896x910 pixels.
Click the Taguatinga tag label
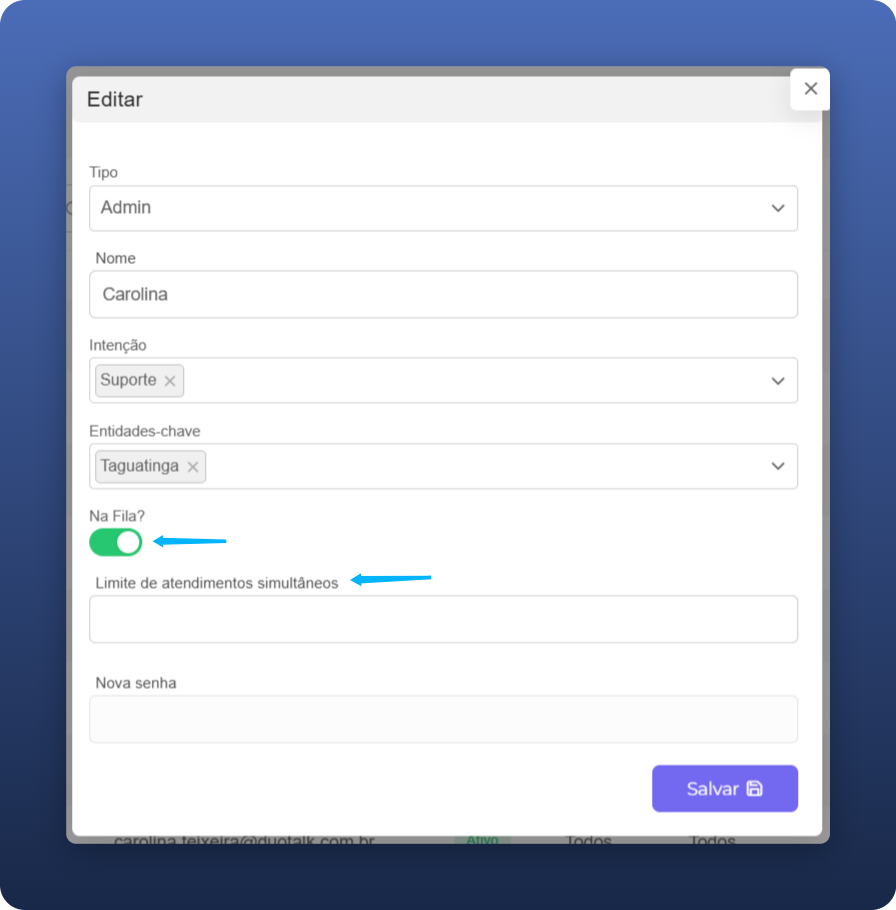point(139,466)
